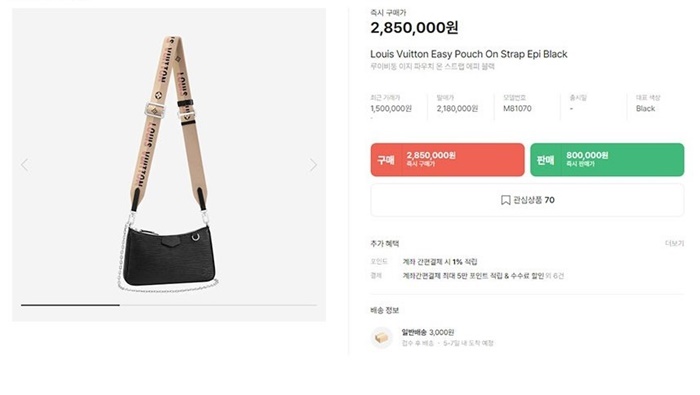Click the green 판매 800,000원 button

[607, 159]
